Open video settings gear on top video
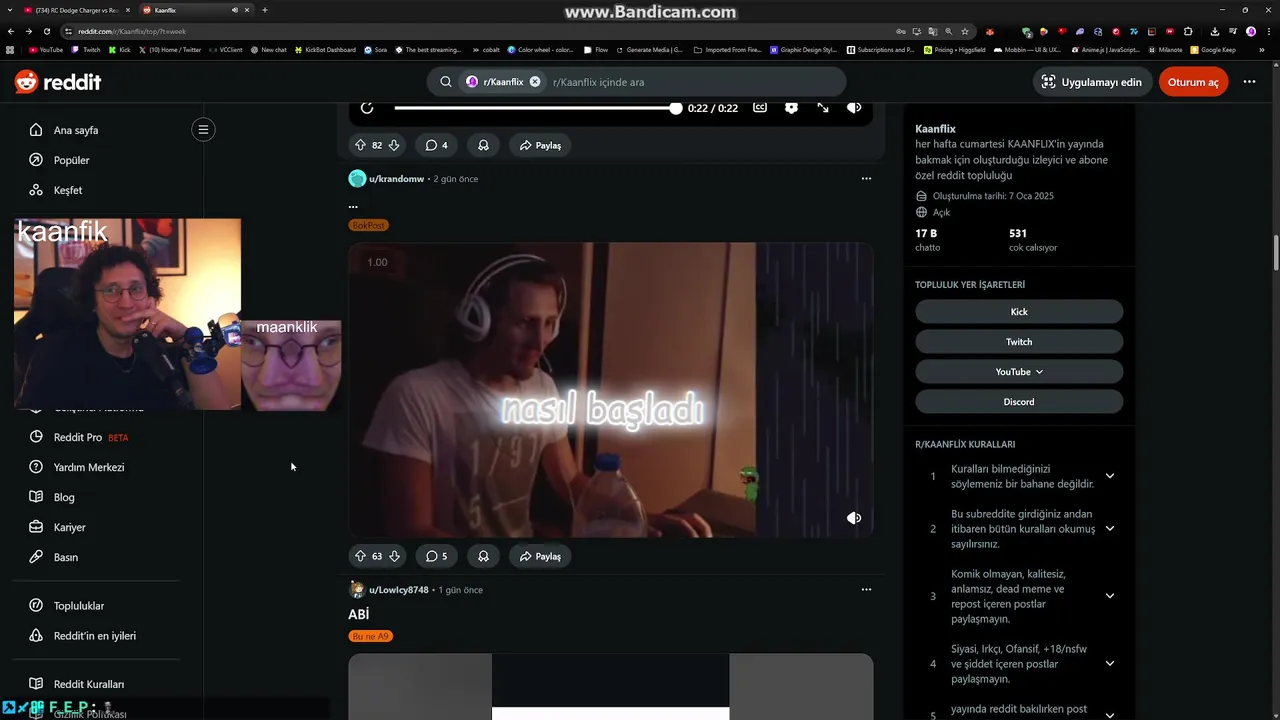This screenshot has height=720, width=1280. pos(791,108)
